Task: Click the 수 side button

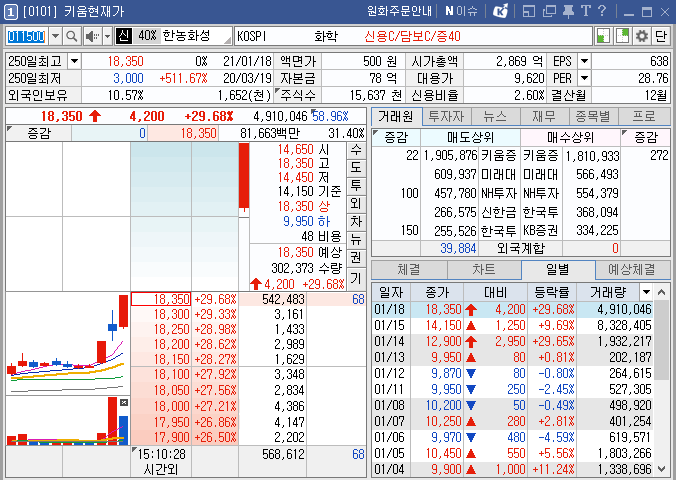Action: [x=356, y=150]
